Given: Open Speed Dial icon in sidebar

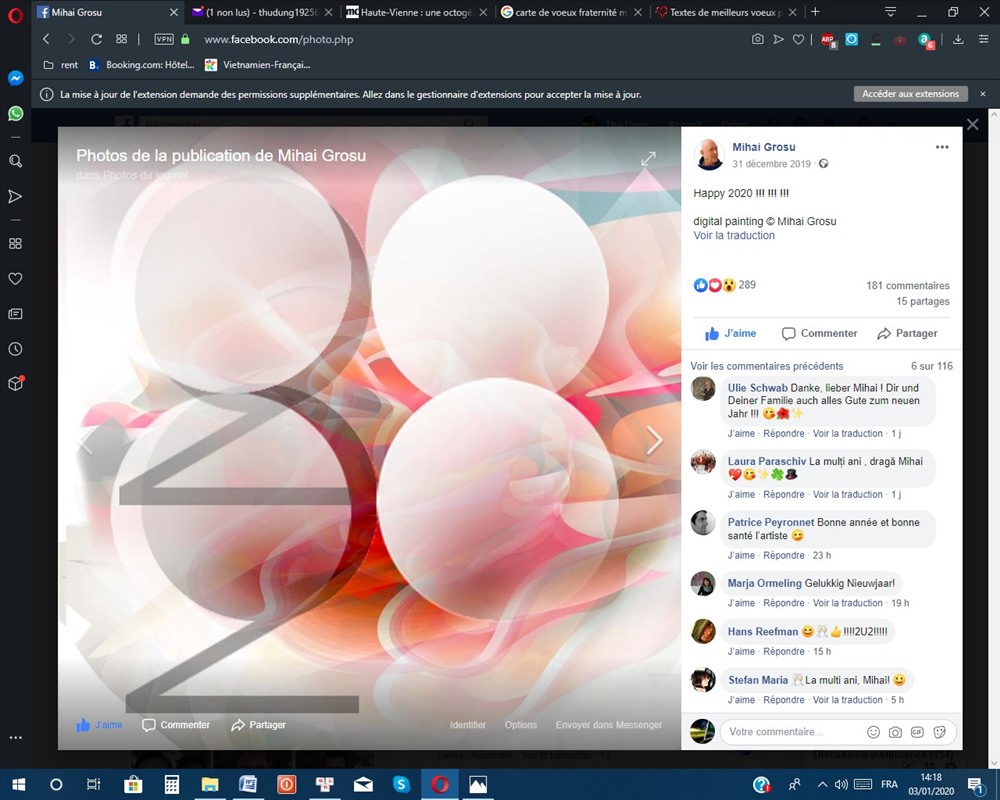Looking at the screenshot, I should tap(15, 244).
